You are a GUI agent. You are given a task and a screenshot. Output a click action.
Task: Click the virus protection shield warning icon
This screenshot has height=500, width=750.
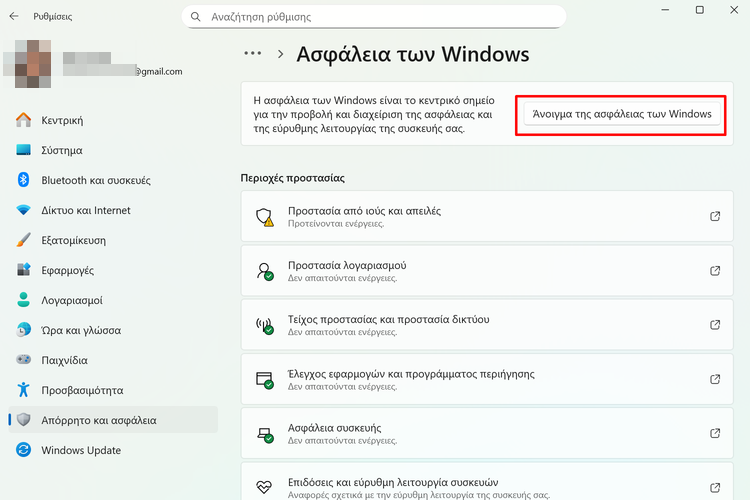(264, 217)
